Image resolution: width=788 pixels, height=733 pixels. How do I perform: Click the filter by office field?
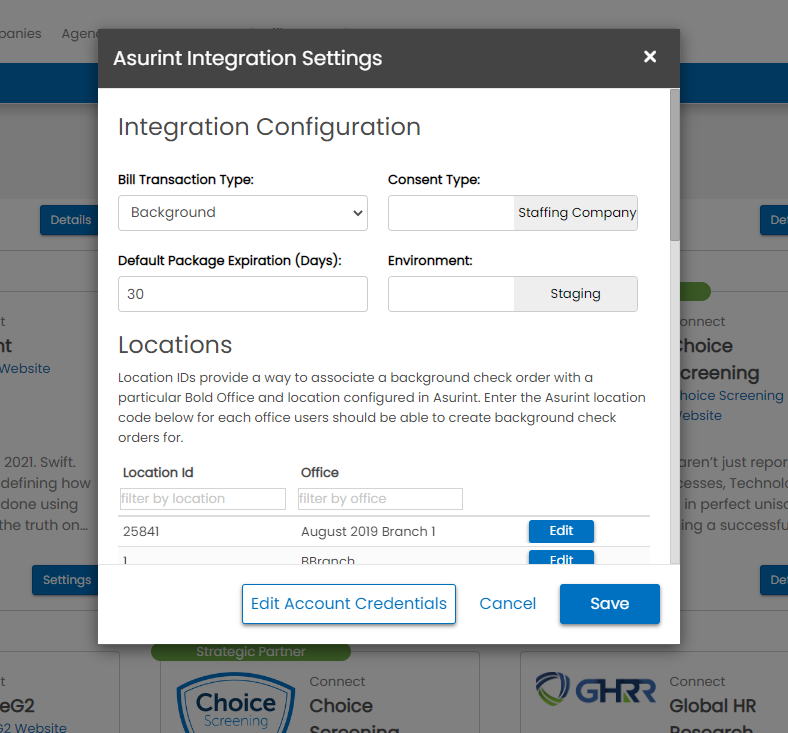380,499
